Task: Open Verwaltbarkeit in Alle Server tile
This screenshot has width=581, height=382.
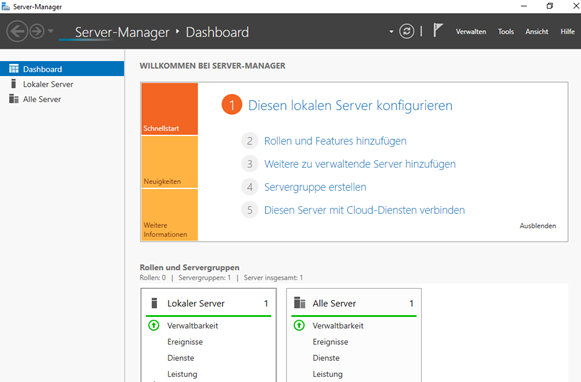Action: (338, 326)
